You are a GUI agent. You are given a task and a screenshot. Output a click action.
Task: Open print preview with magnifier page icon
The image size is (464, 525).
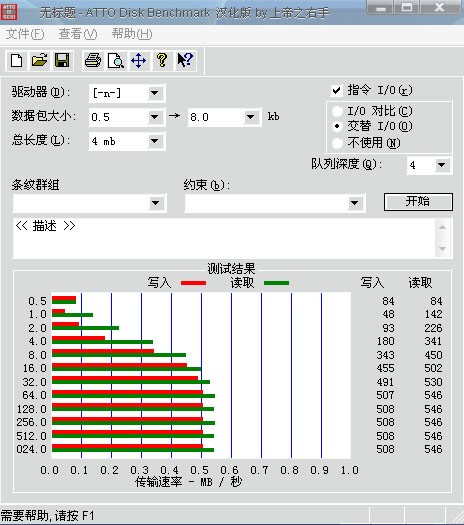(116, 61)
